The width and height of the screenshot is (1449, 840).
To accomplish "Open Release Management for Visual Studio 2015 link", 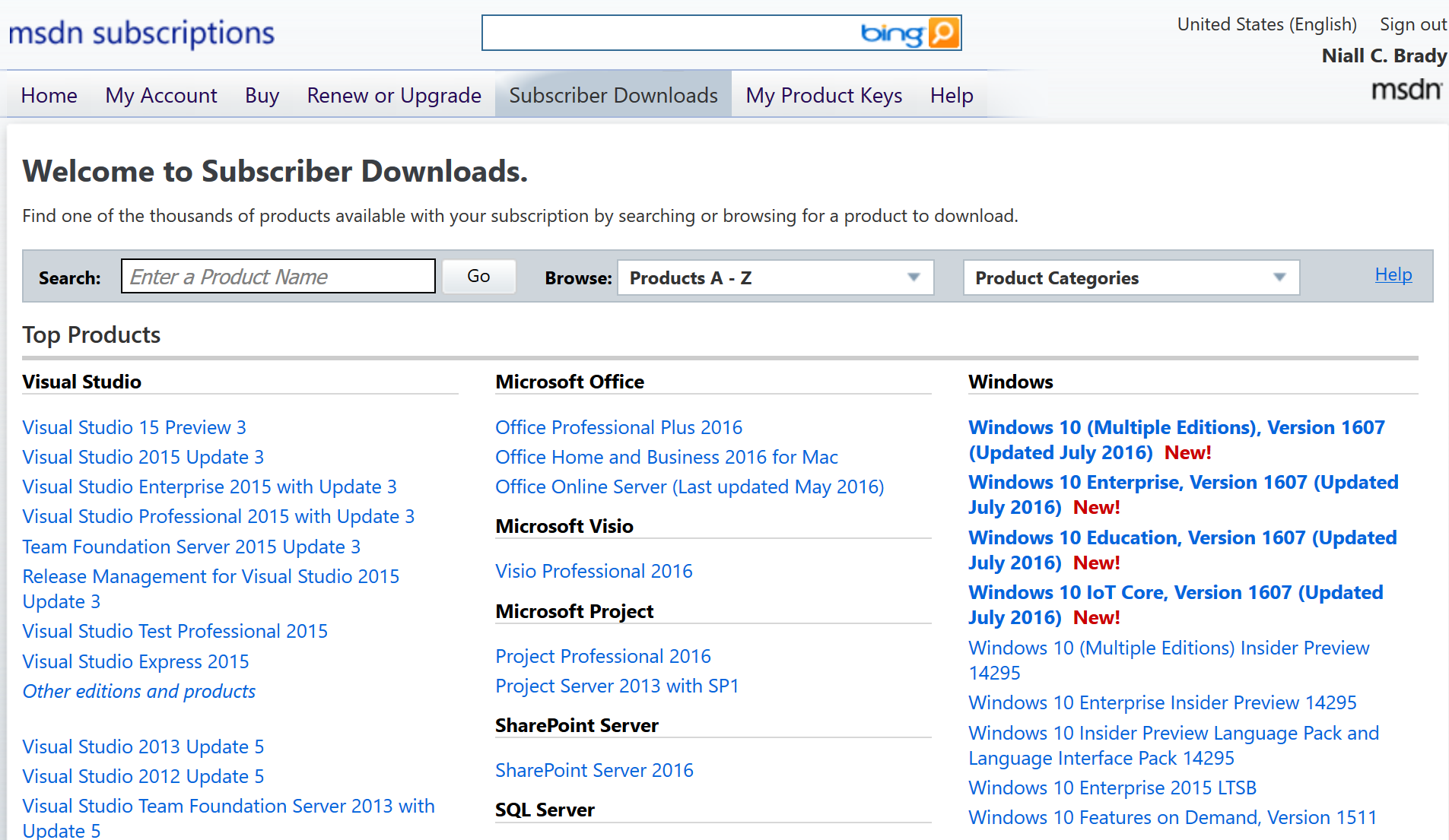I will point(211,588).
